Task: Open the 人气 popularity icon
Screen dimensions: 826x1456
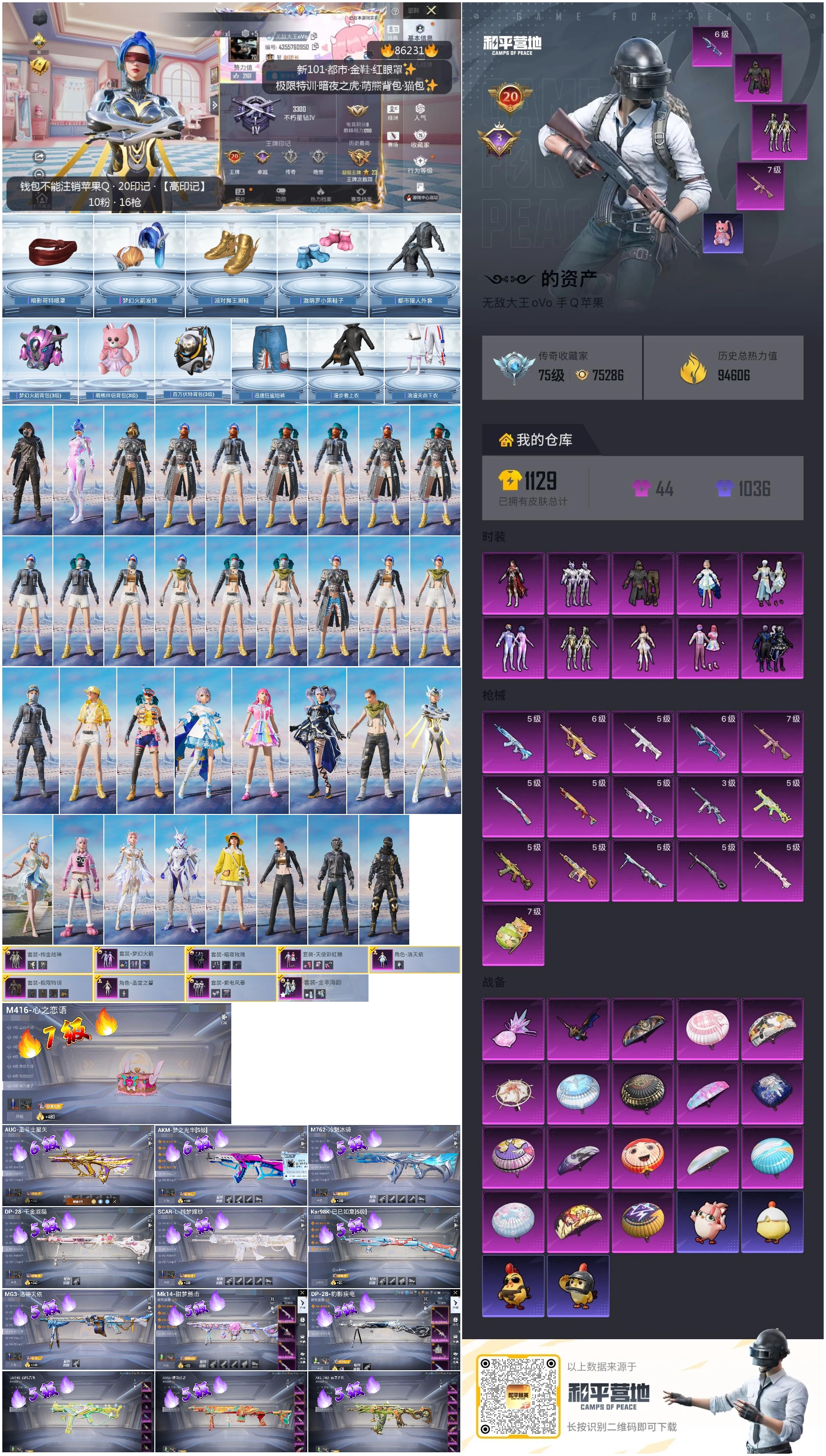Action: pos(420,112)
